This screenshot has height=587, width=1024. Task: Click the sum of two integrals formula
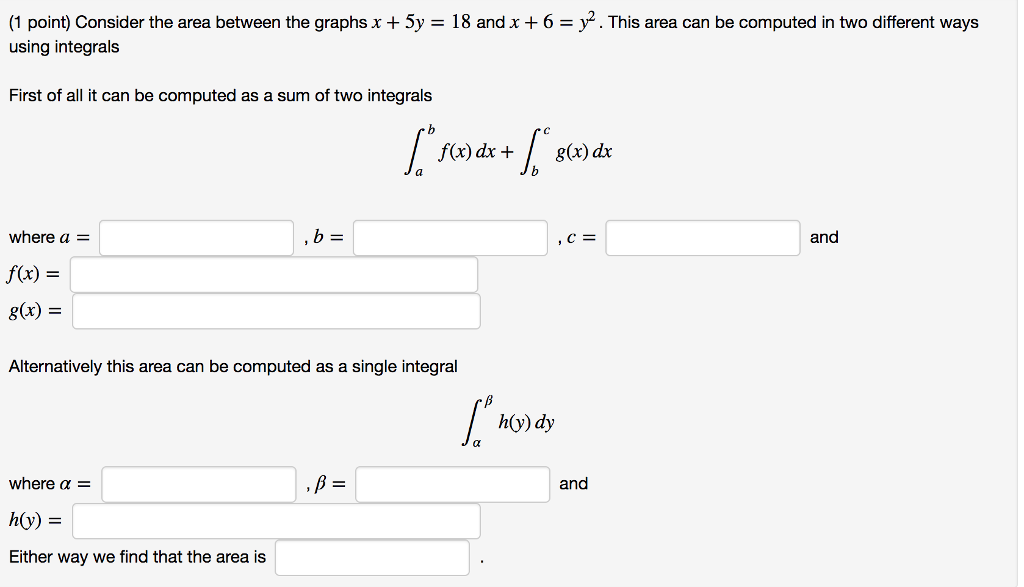click(x=512, y=148)
